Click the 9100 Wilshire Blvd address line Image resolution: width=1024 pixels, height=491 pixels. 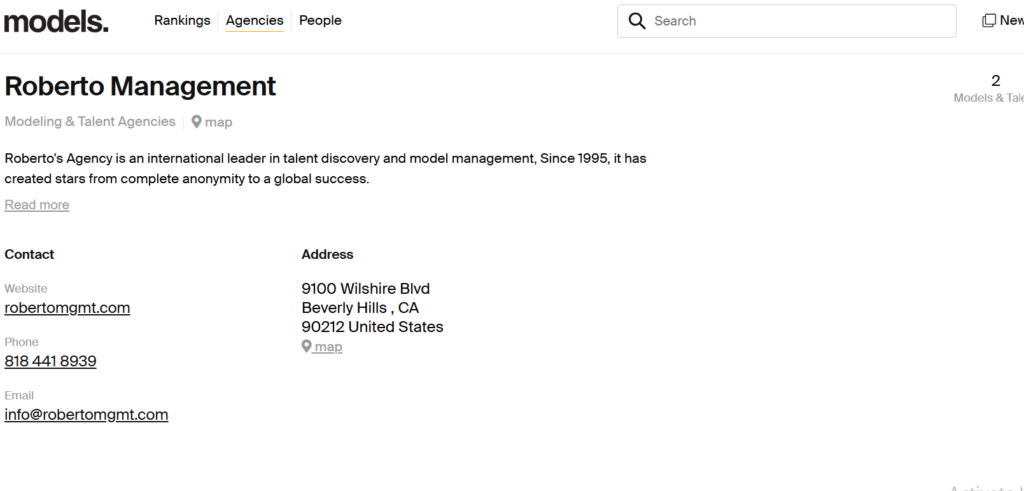coord(365,289)
